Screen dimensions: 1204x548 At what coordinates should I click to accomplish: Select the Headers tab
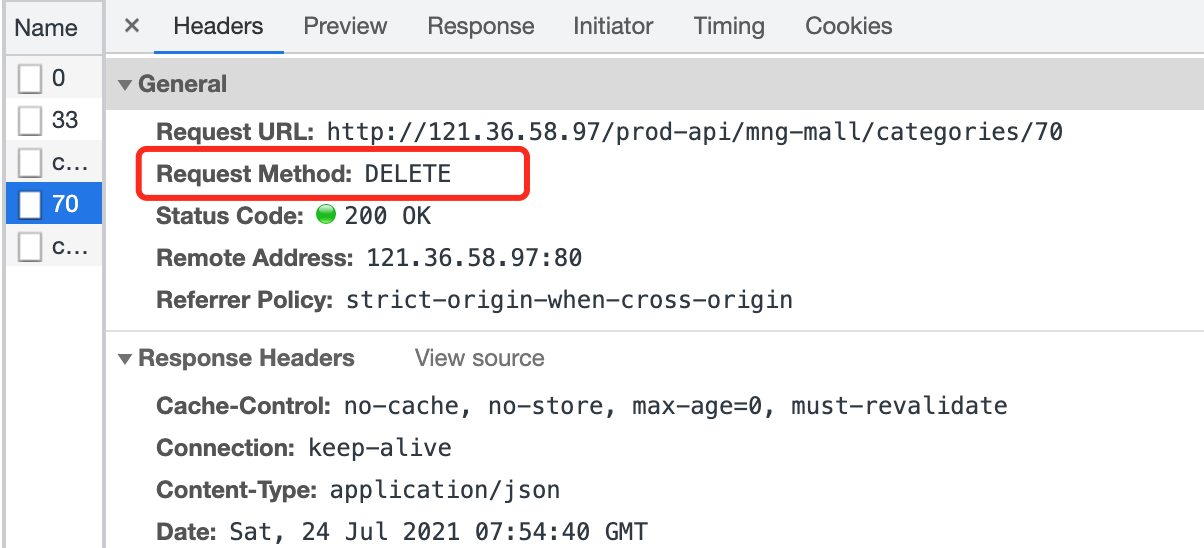(x=218, y=26)
